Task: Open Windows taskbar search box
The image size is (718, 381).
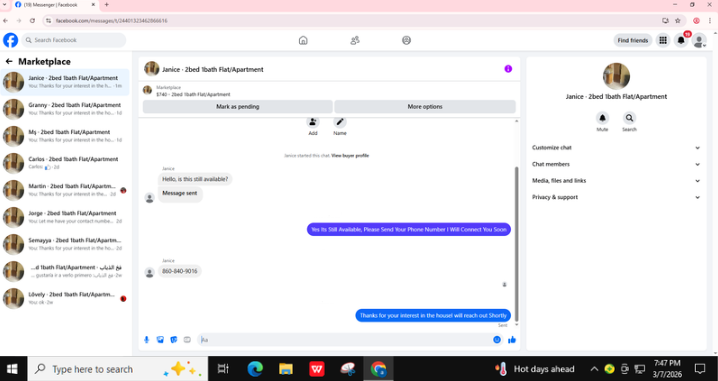Action: coord(118,369)
